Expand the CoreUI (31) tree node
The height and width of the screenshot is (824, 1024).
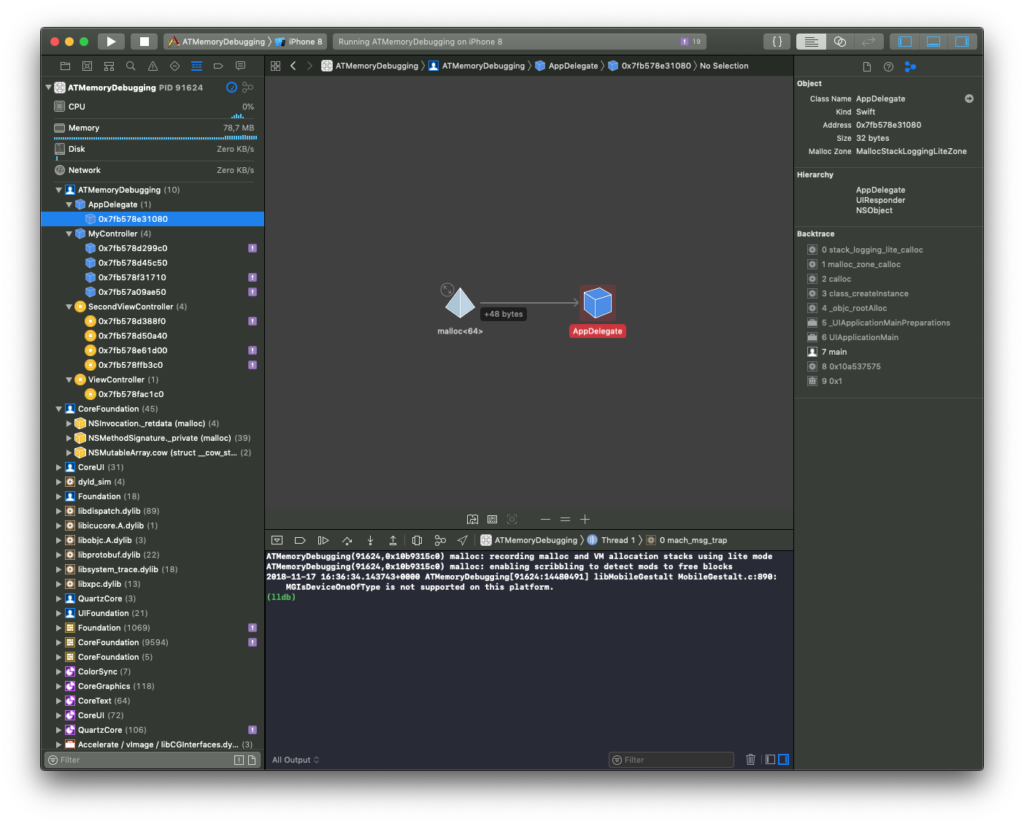59,467
